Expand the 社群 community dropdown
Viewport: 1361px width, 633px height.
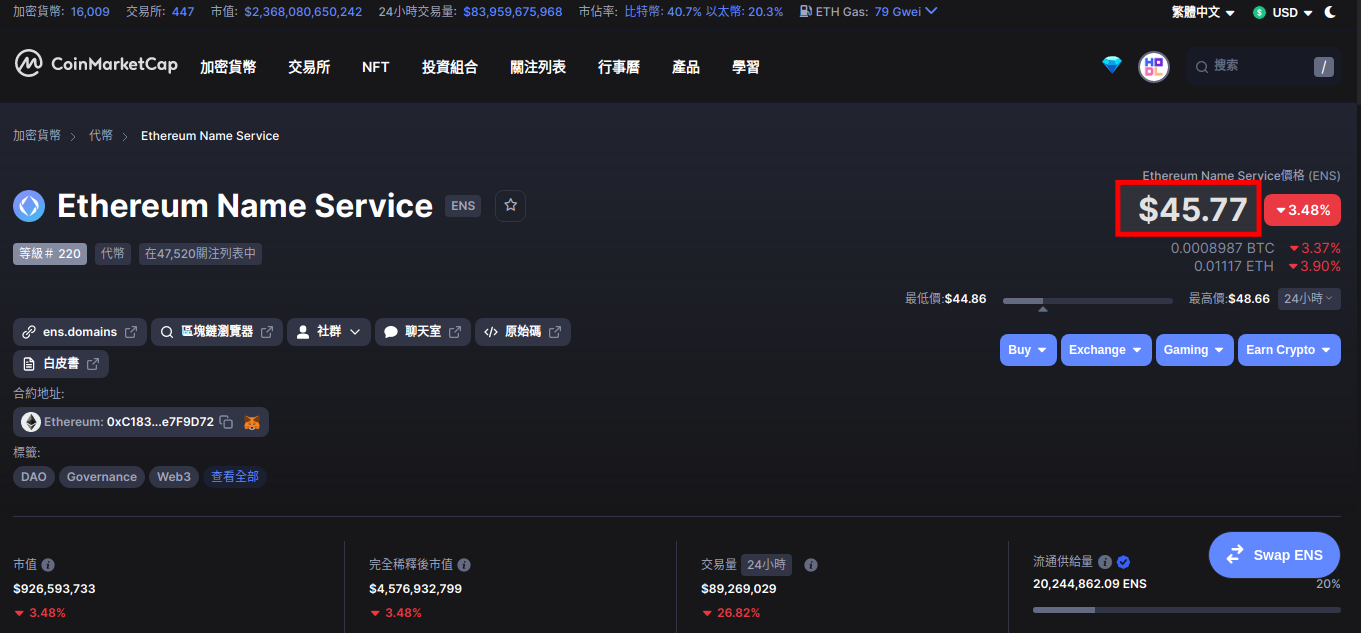click(329, 332)
